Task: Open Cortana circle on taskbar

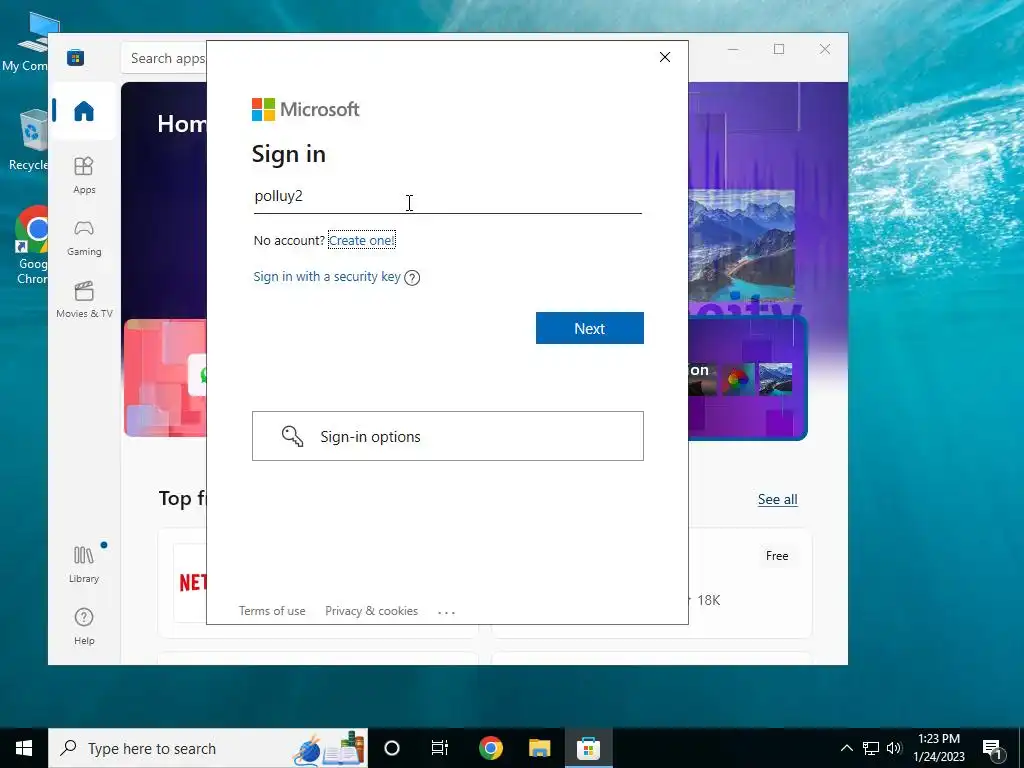Action: pyautogui.click(x=392, y=748)
